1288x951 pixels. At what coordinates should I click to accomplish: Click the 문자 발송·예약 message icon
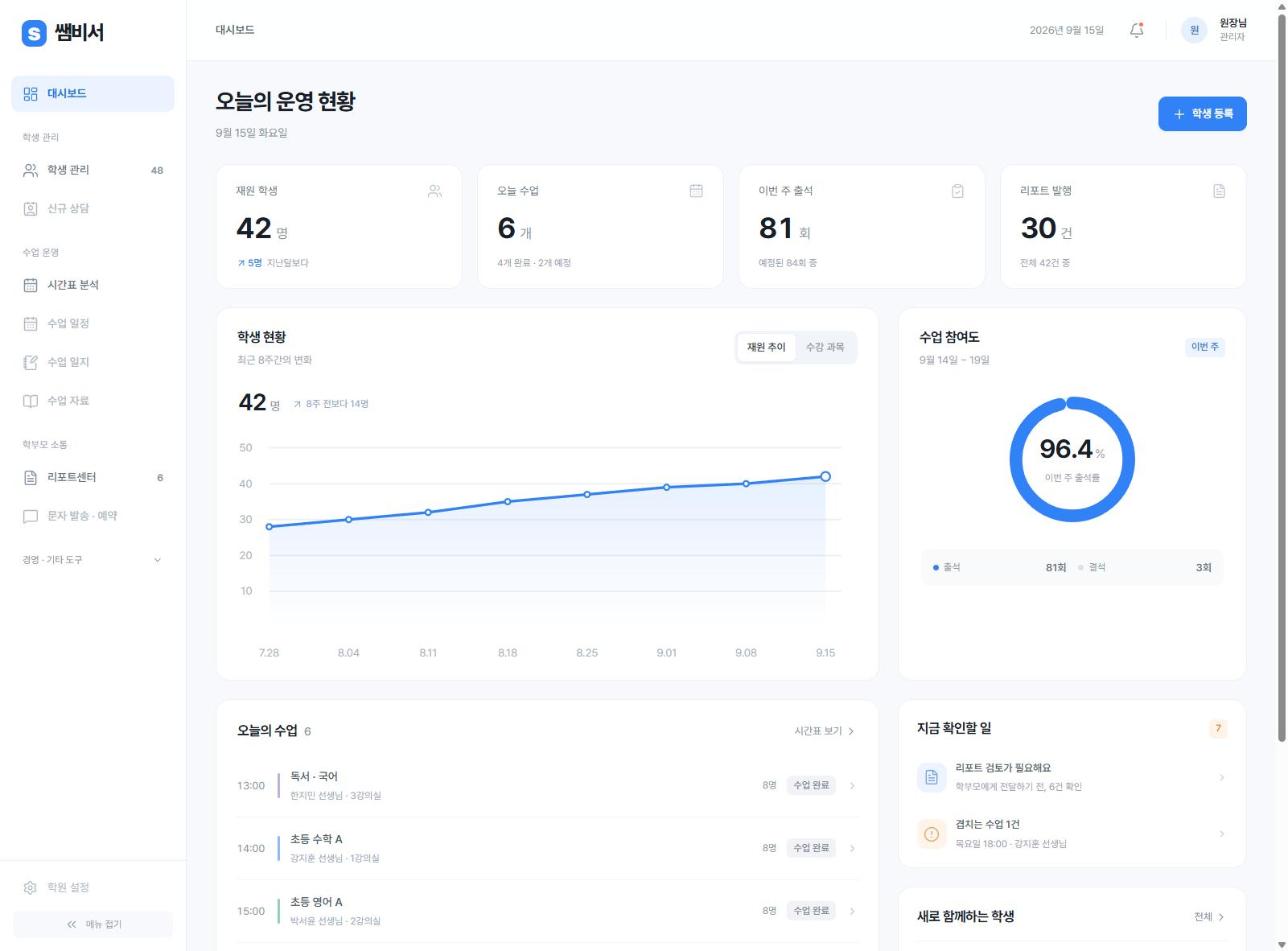coord(30,516)
